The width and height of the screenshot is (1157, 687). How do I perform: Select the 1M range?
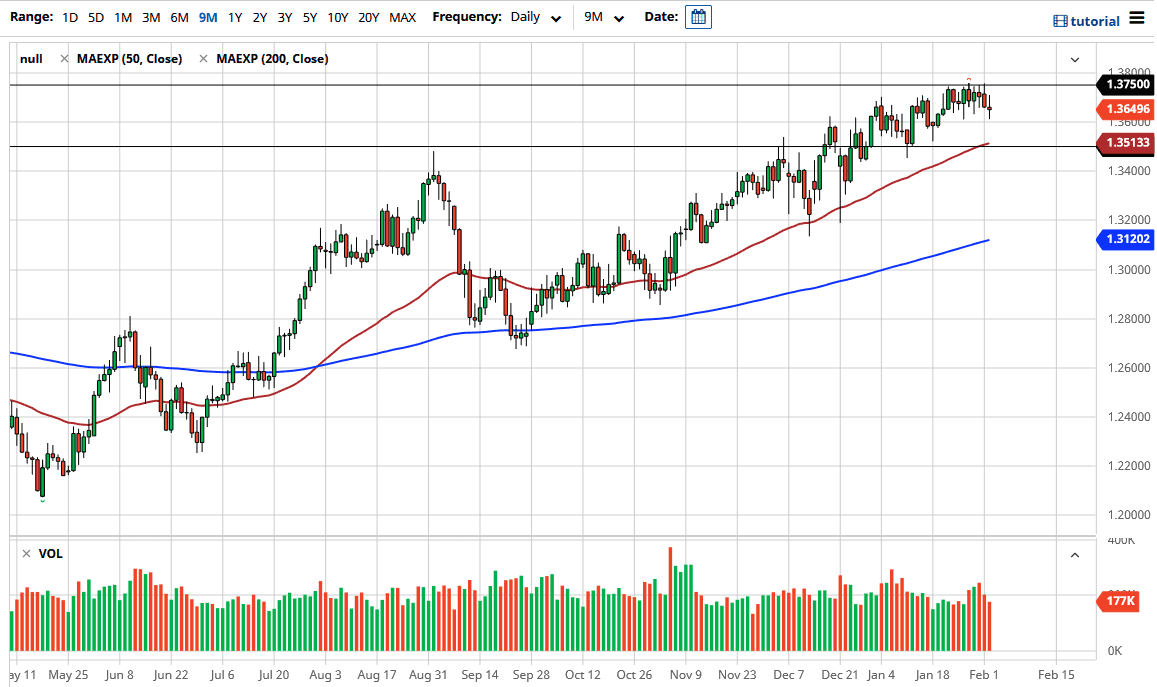123,17
